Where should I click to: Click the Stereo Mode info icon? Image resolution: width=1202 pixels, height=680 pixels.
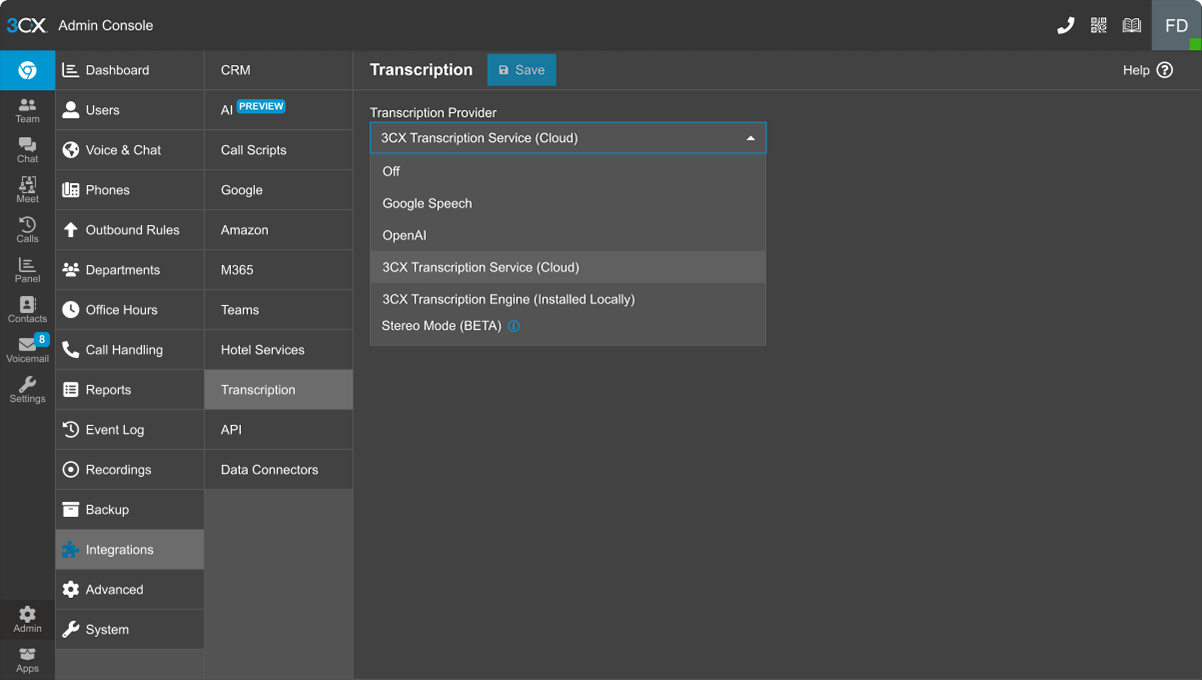tap(514, 326)
